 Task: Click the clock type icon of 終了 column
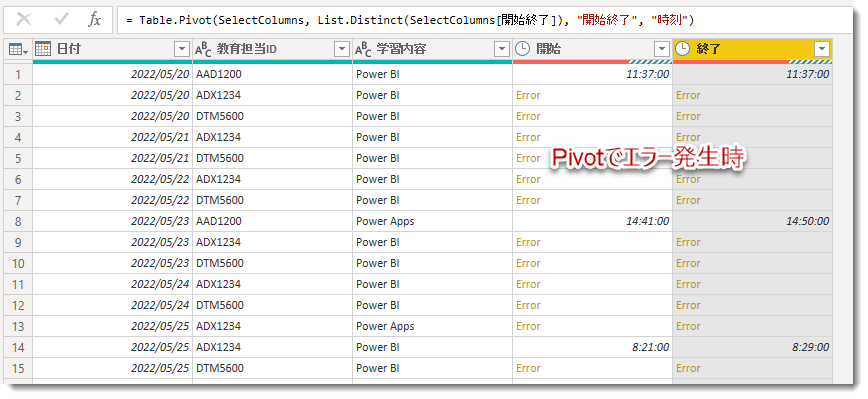pyautogui.click(x=683, y=49)
